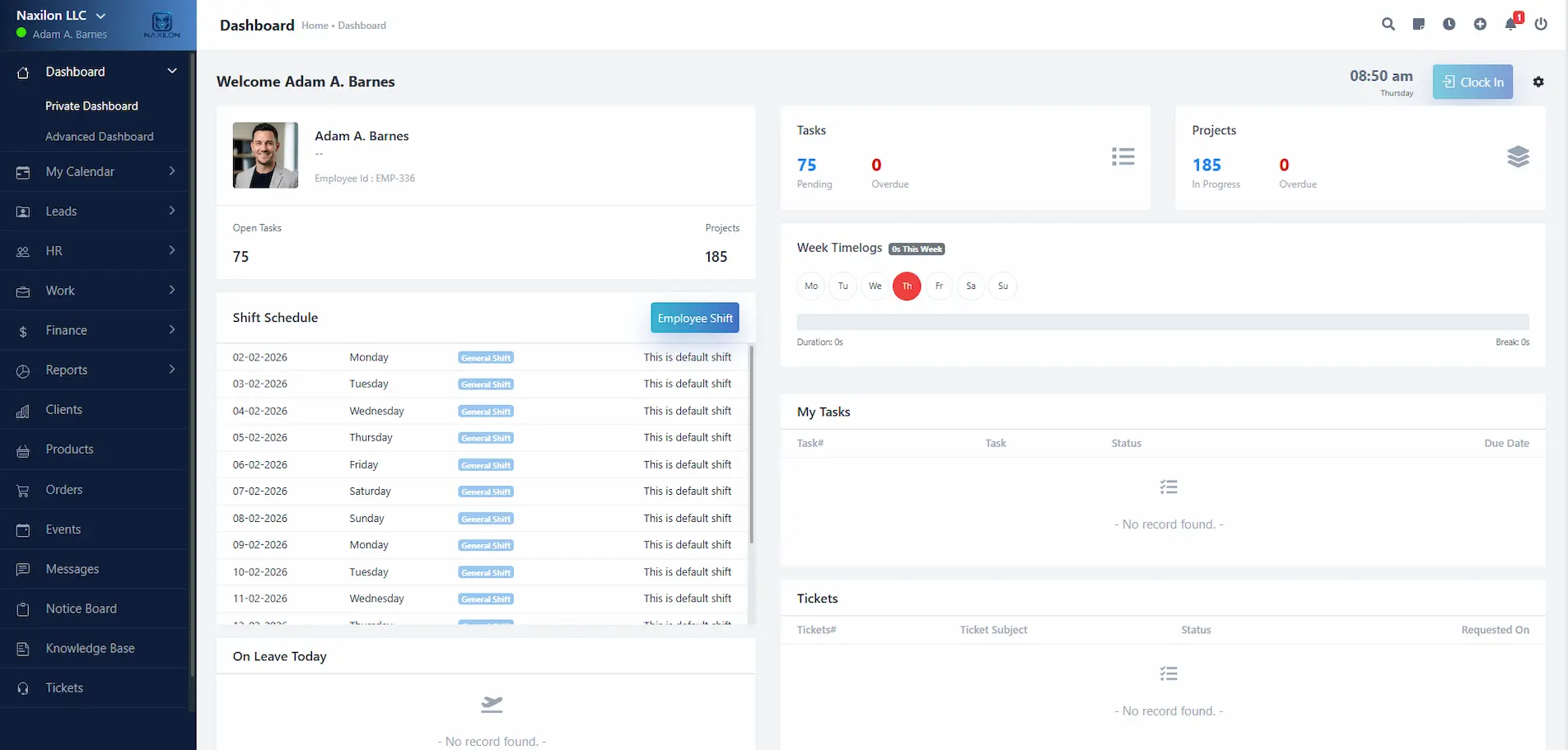Screen dimensions: 1568x750
Task: Click the Products basket icon in sidebar
Action: click(x=23, y=450)
